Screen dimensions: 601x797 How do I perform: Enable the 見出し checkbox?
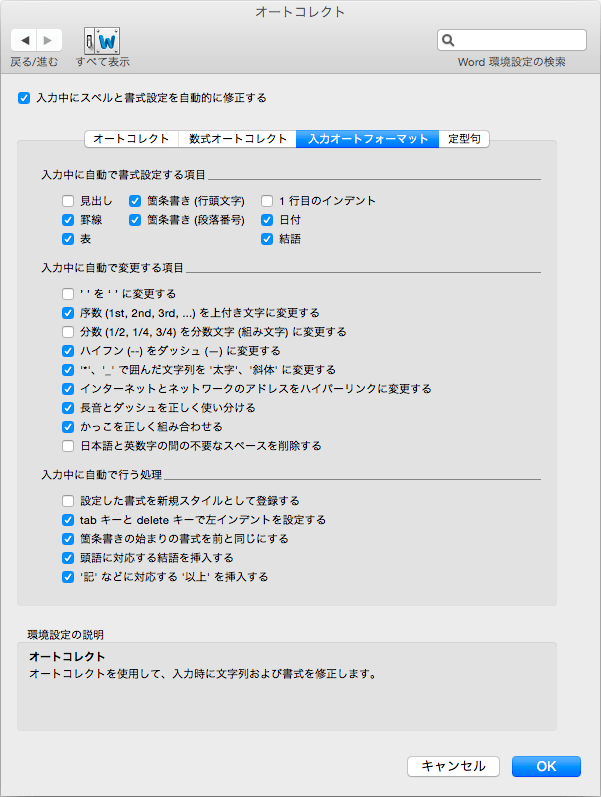[x=68, y=200]
